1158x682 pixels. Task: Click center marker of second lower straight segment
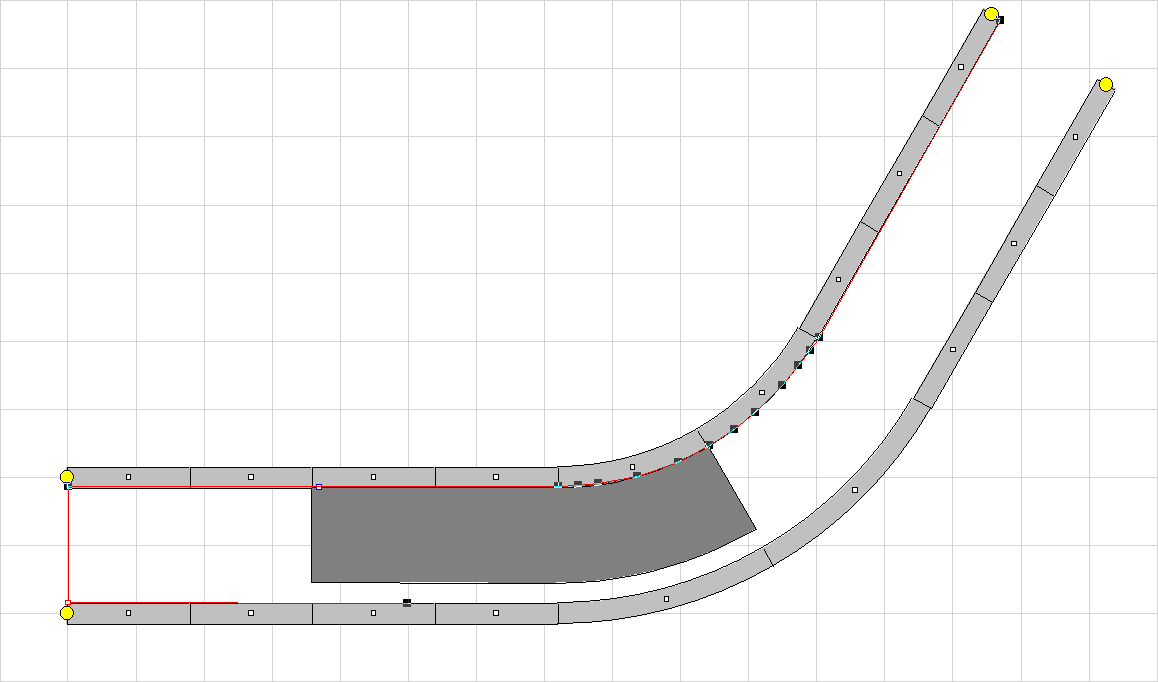[251, 613]
